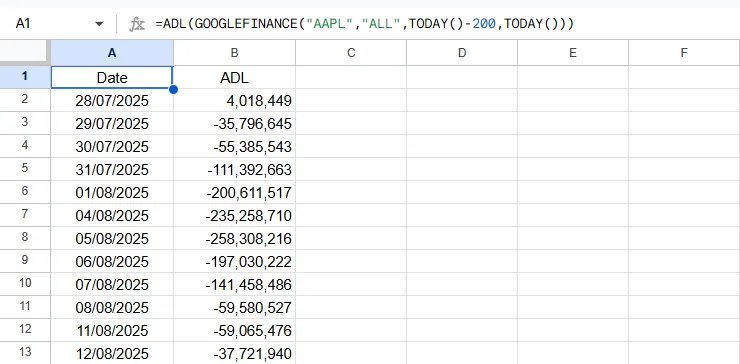Select cell with date 11/08/2025
The image size is (740, 364).
coord(112,330)
